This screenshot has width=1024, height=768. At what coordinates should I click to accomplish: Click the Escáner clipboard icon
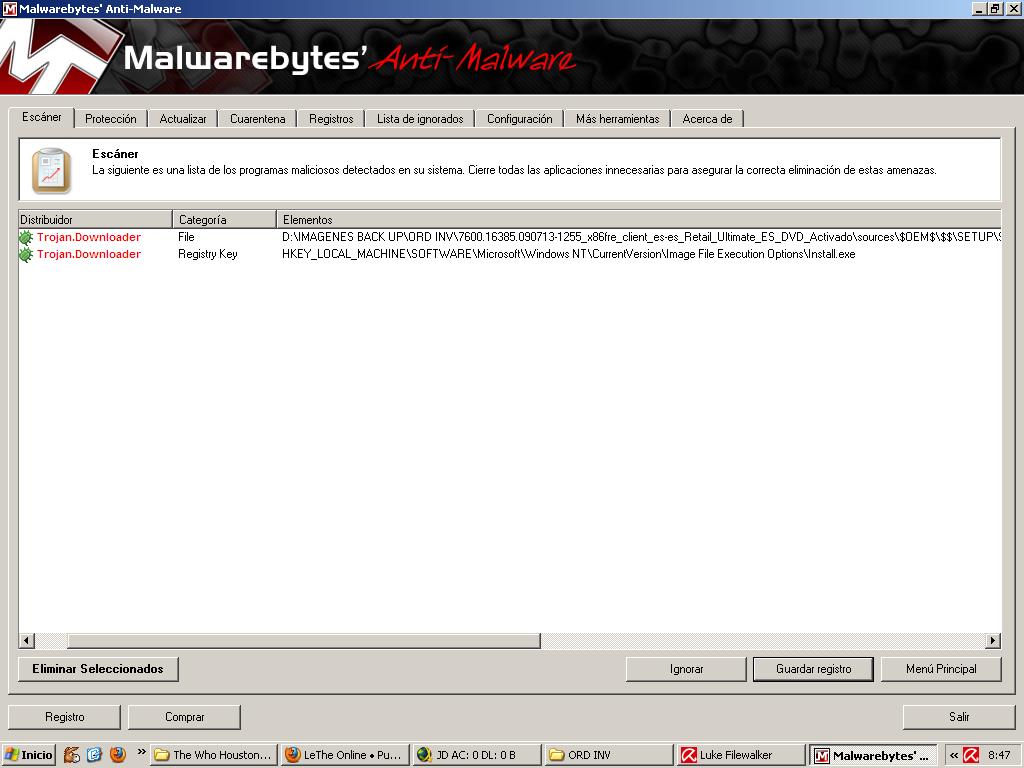click(52, 170)
